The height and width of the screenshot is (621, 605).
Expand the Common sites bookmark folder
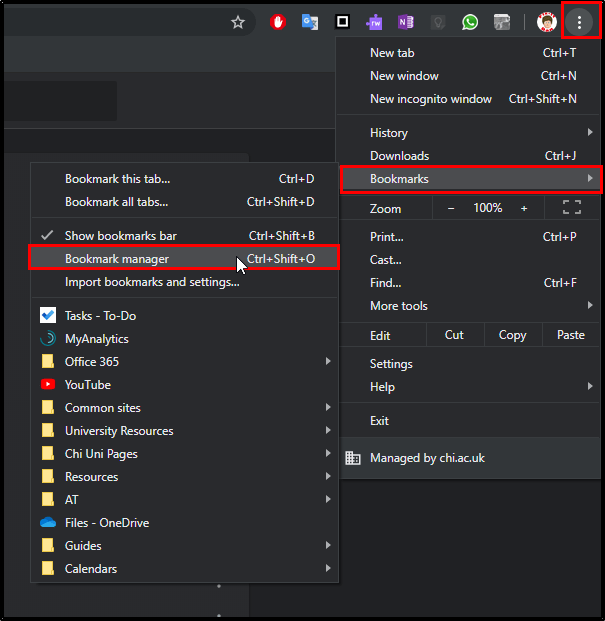185,408
